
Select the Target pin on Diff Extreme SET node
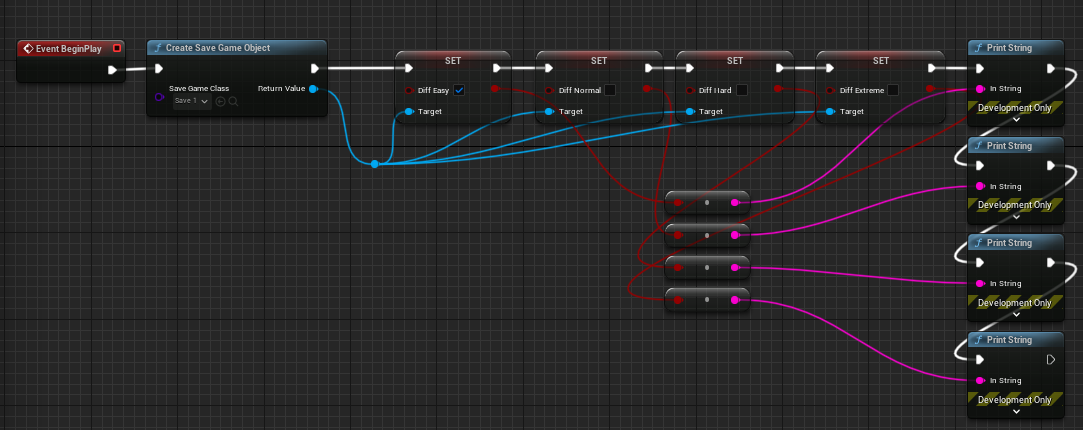(x=830, y=111)
